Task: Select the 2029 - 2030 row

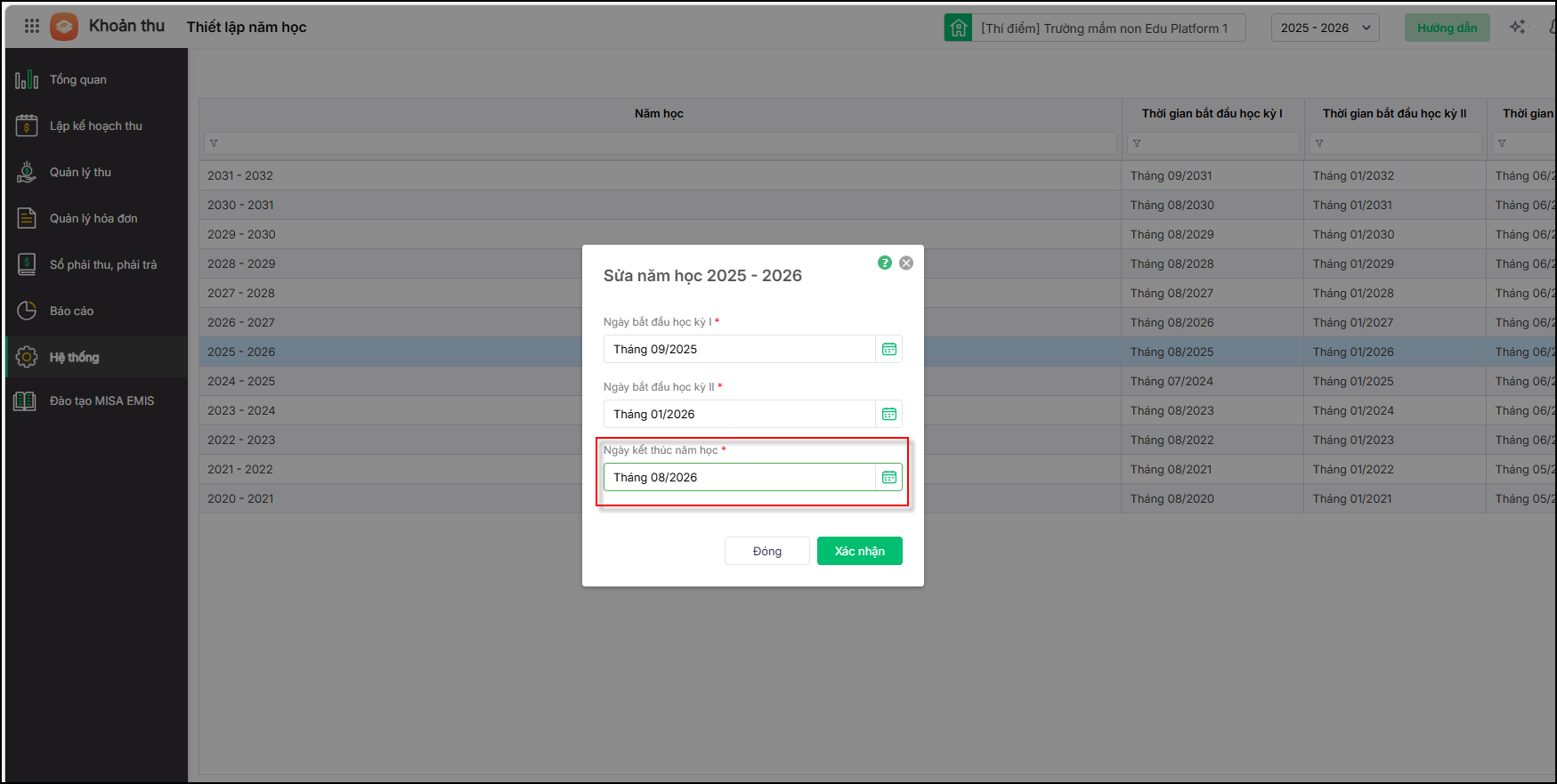Action: point(877,234)
